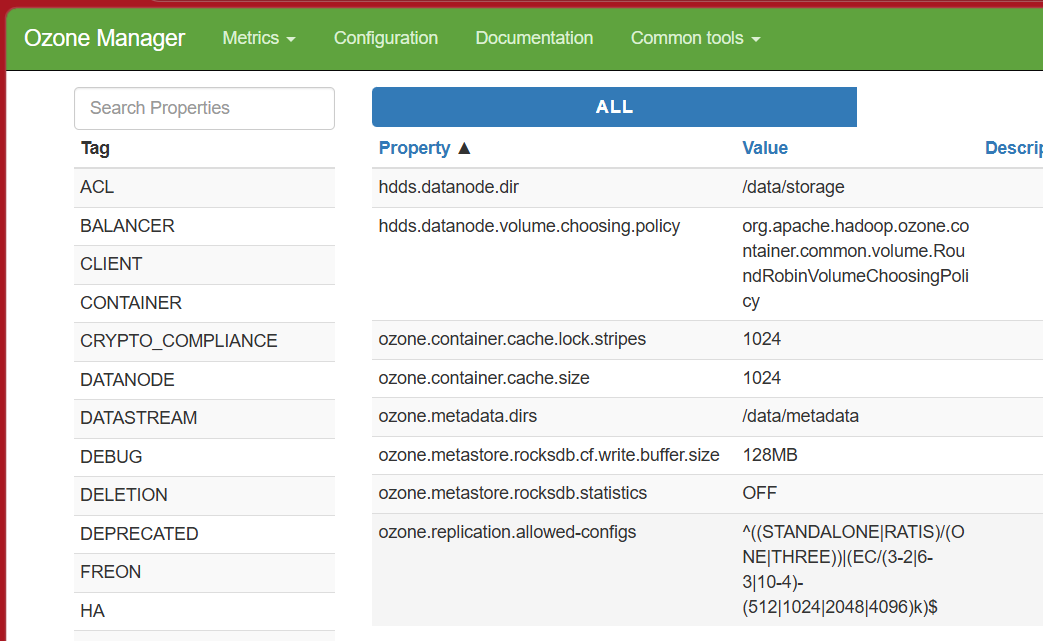This screenshot has width=1043, height=641.
Task: Filter by the BALANCER tag
Action: click(204, 226)
